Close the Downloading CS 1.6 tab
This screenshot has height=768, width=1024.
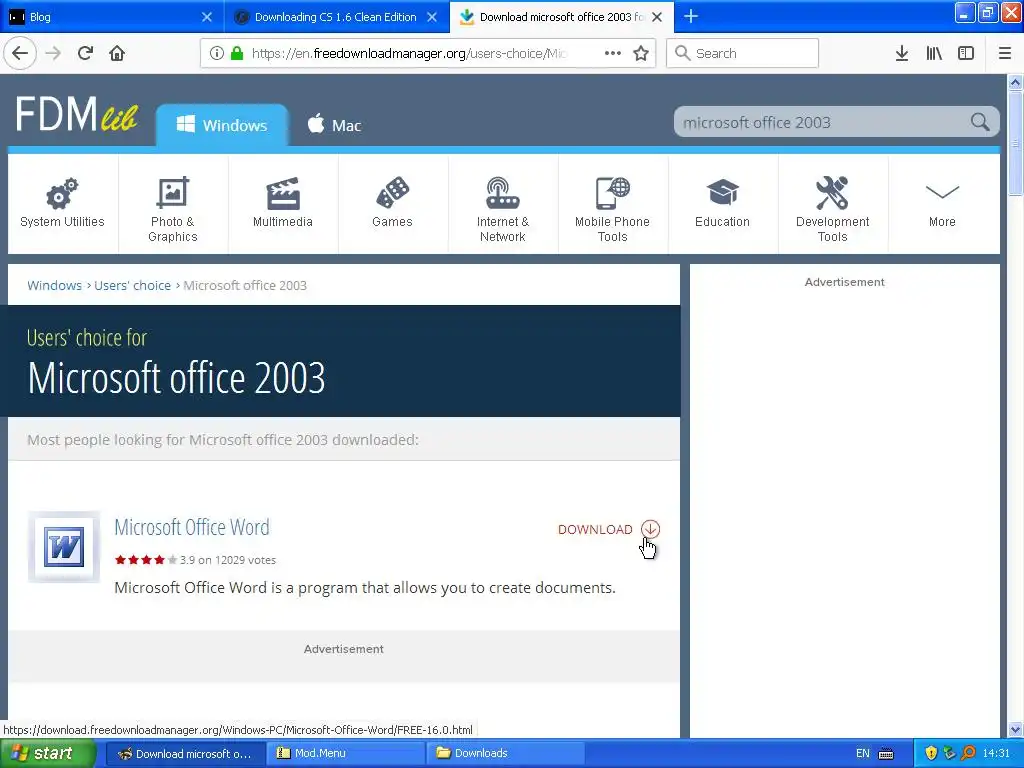point(432,17)
